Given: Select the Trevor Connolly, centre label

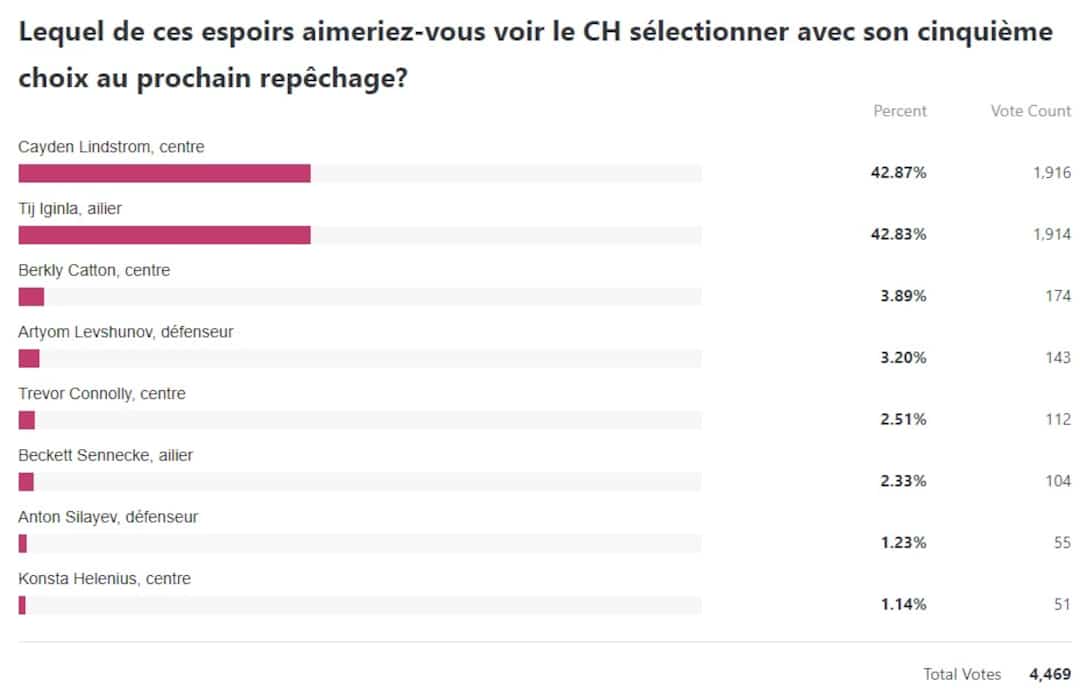Looking at the screenshot, I should (x=102, y=393).
